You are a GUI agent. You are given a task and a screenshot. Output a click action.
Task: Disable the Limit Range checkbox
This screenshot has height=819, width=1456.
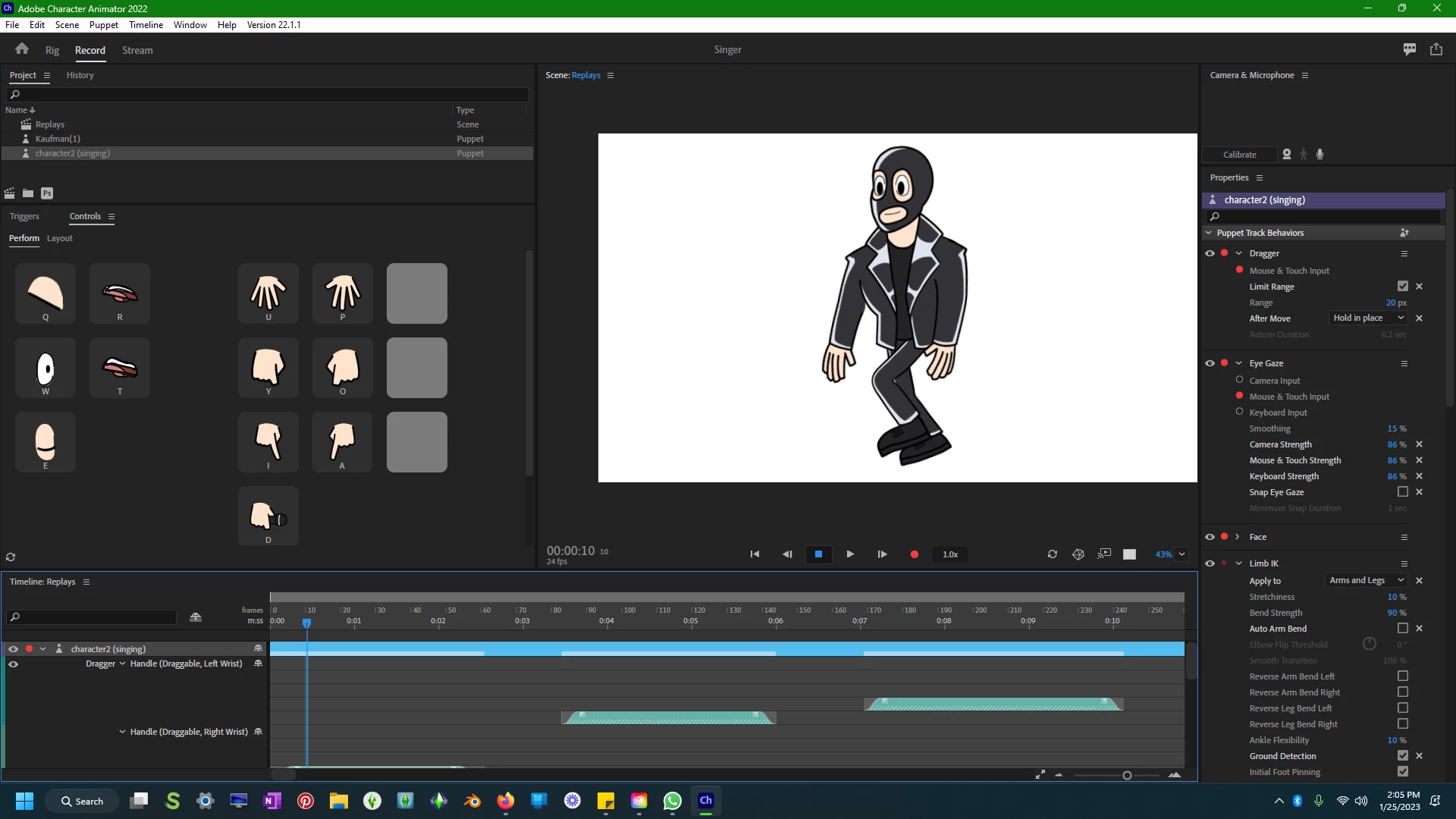[1402, 287]
